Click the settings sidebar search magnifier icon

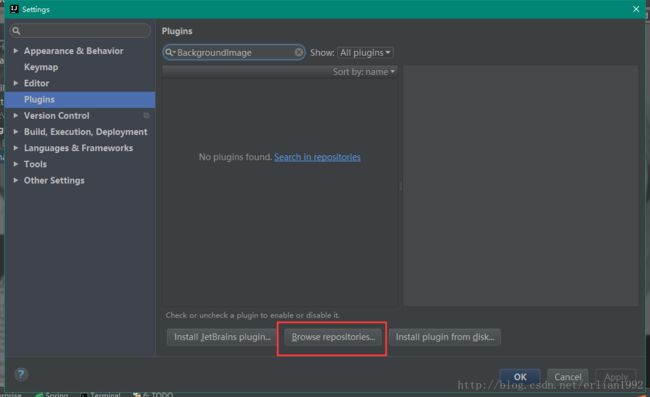tap(16, 31)
